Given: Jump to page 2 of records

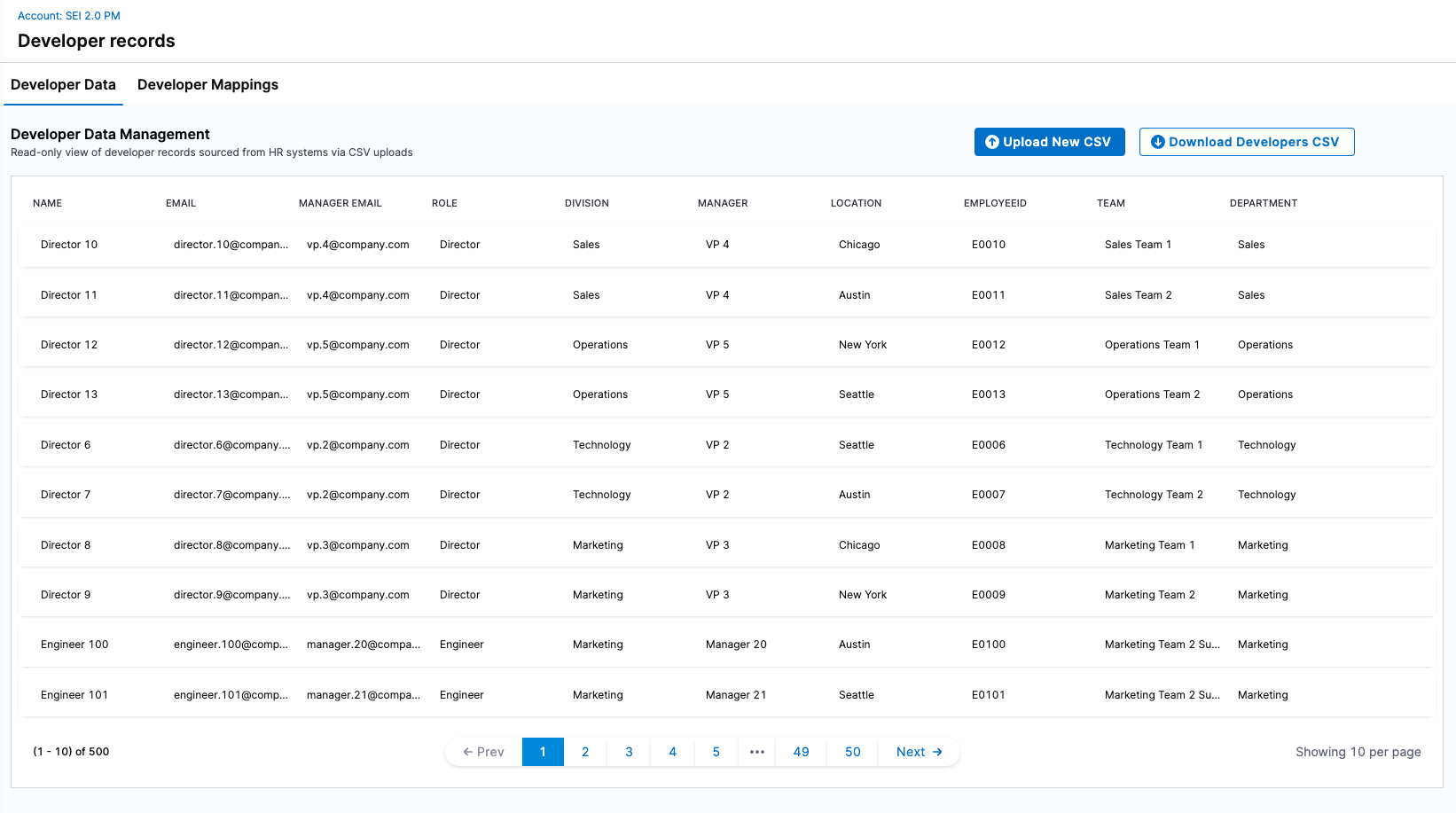Looking at the screenshot, I should click(x=585, y=752).
